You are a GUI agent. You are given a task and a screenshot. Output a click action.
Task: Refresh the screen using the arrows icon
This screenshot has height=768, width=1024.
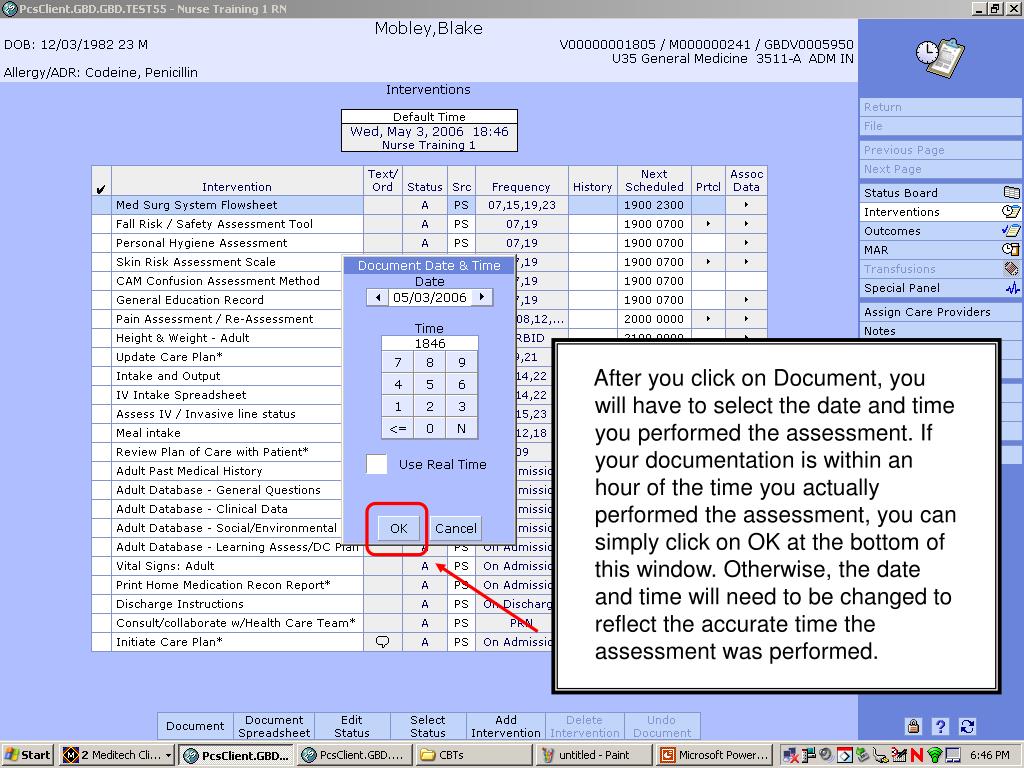coord(967,726)
